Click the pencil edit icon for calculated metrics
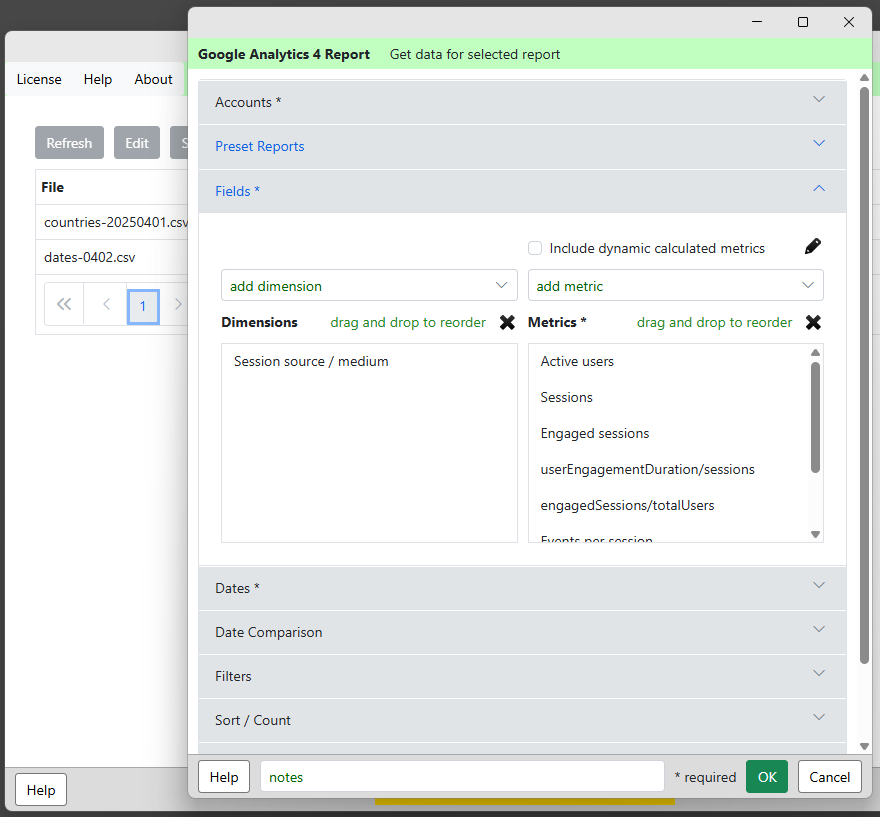The height and width of the screenshot is (817, 880). [x=813, y=247]
